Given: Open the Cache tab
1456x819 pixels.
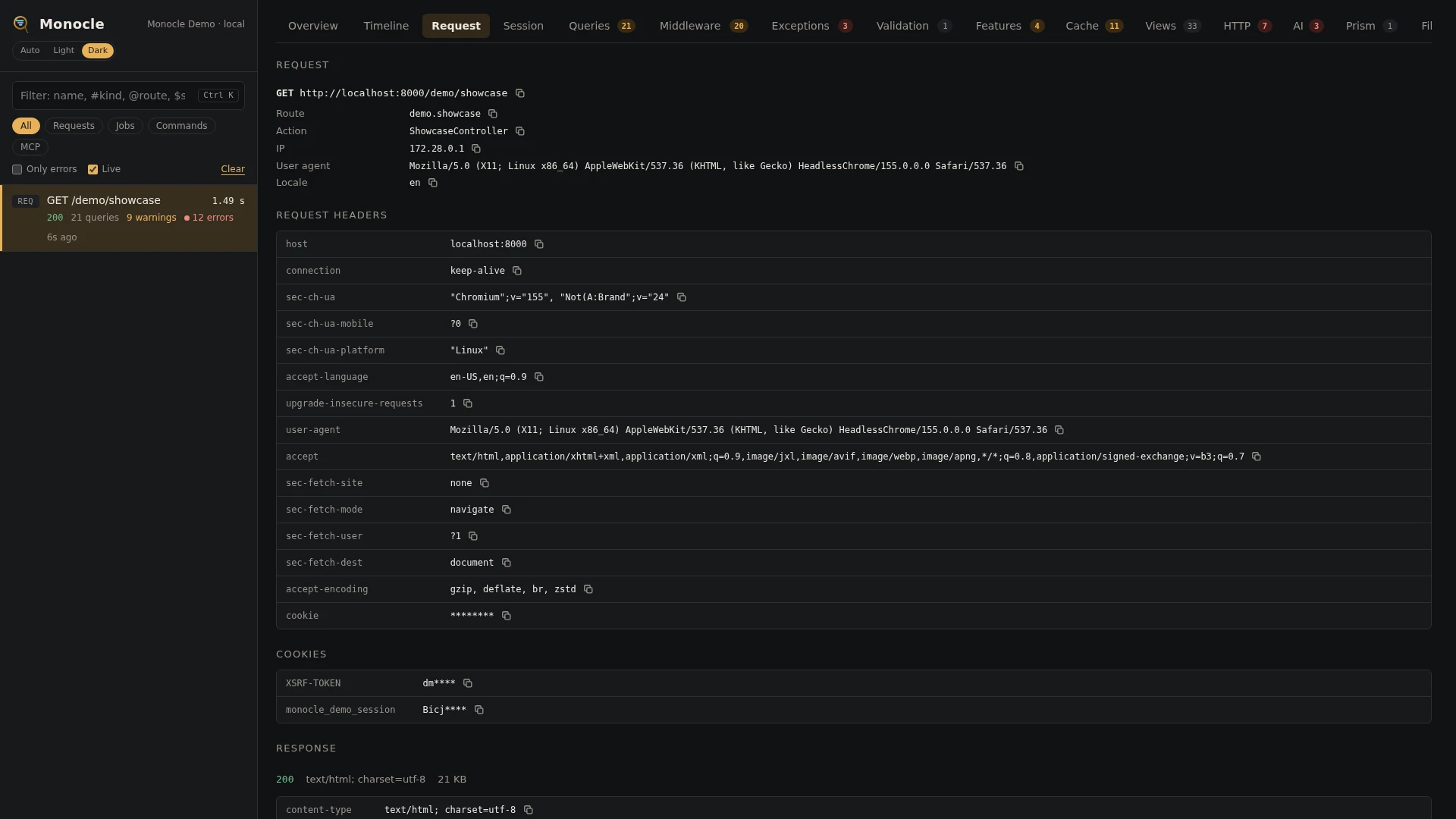Looking at the screenshot, I should pyautogui.click(x=1094, y=26).
